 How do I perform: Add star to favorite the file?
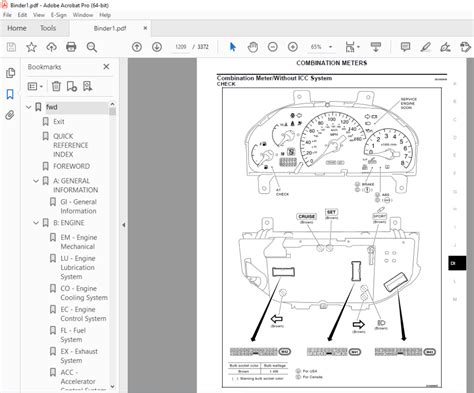tap(31, 47)
